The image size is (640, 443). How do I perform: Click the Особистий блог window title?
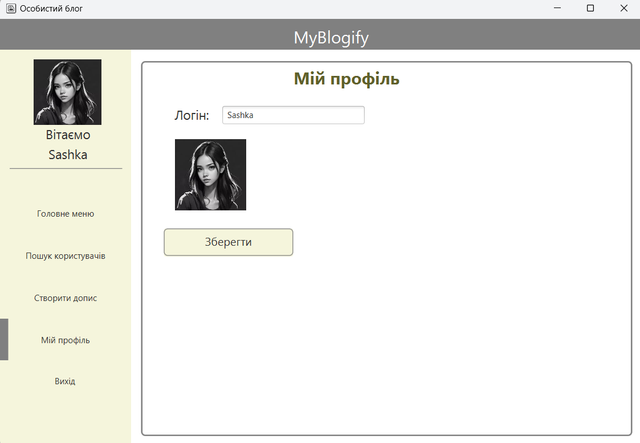click(51, 9)
